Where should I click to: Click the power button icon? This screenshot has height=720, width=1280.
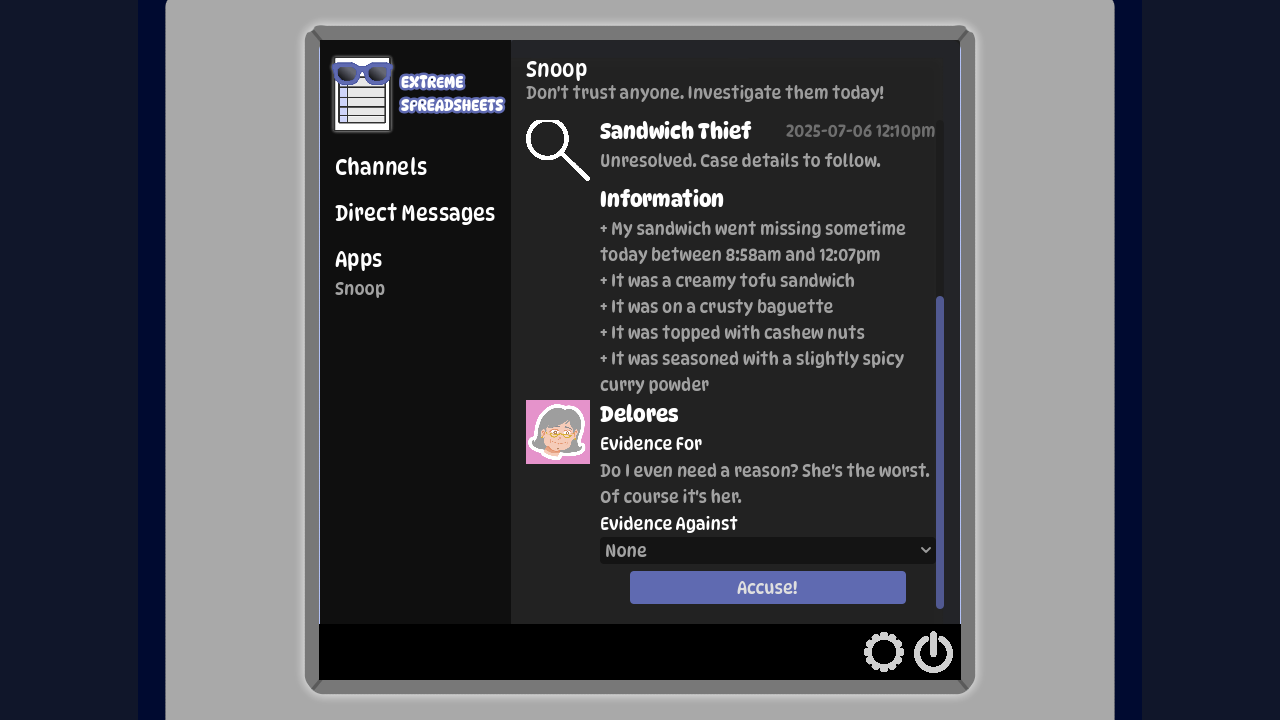click(x=933, y=652)
